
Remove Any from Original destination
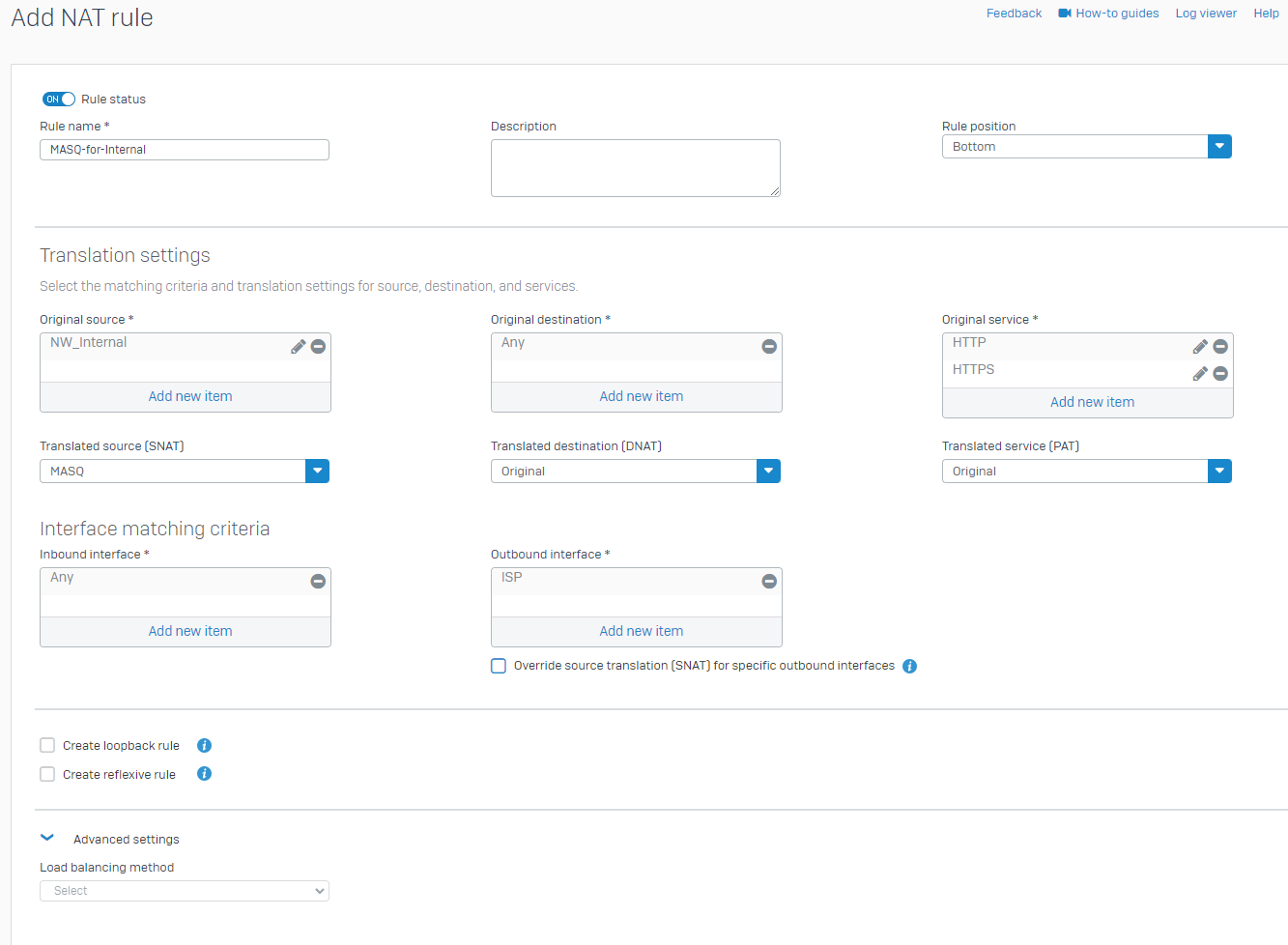[x=769, y=347]
